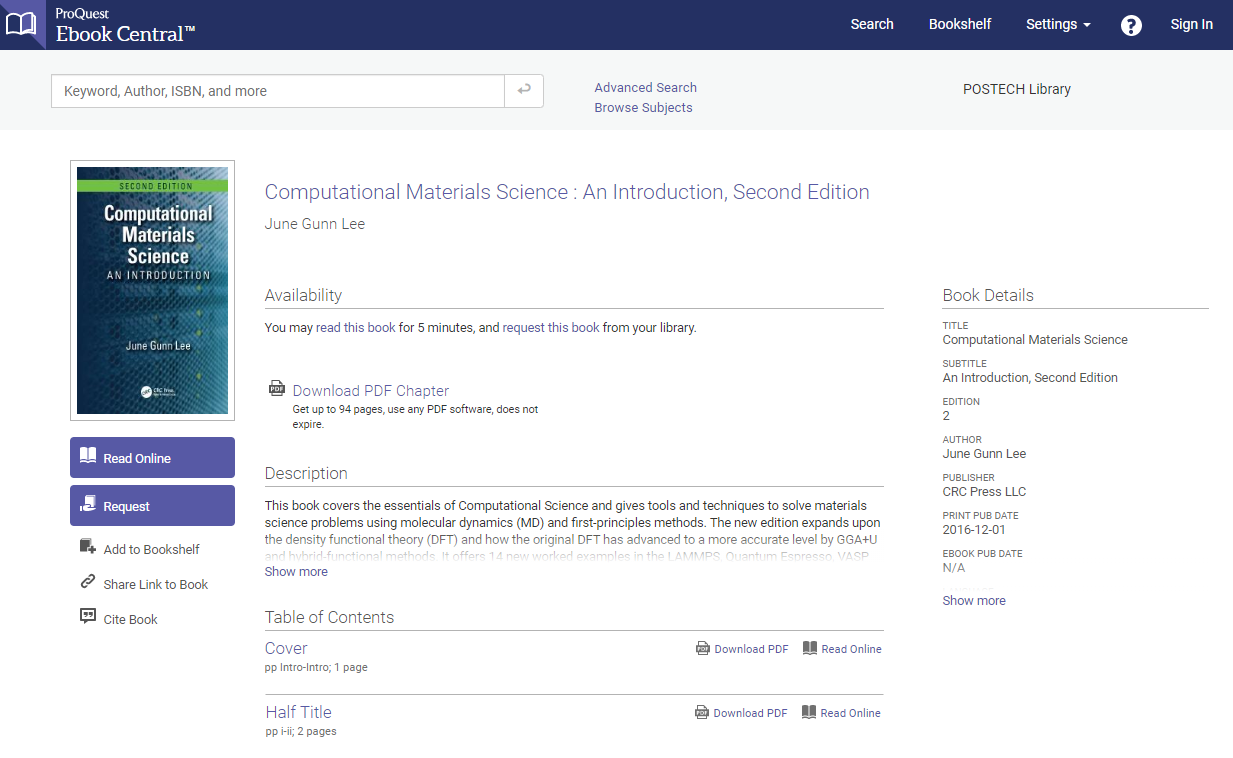
Task: Click the PDF icon in the Half Title row
Action: point(702,712)
